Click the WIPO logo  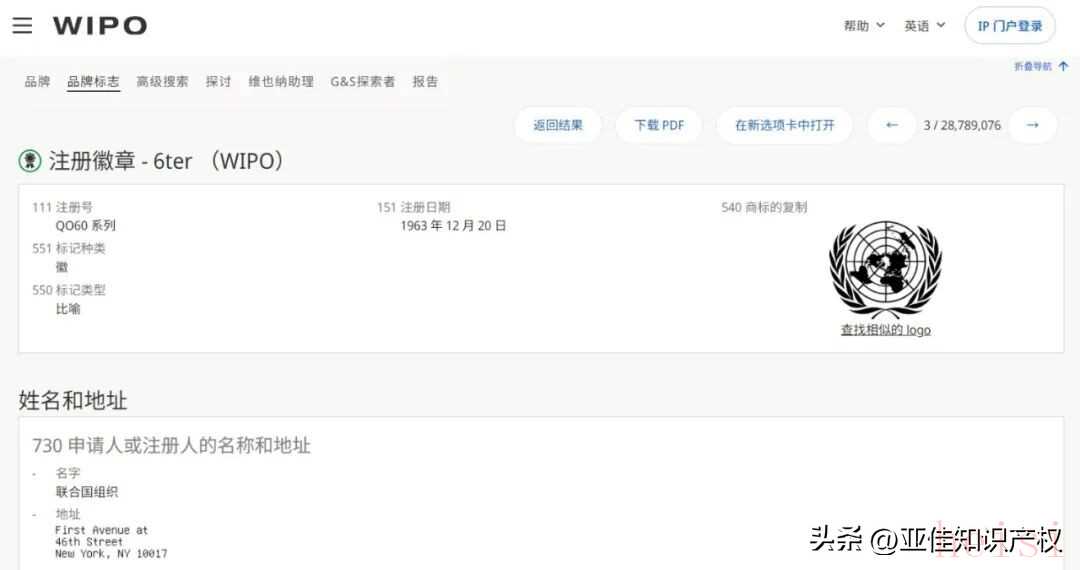tap(100, 25)
